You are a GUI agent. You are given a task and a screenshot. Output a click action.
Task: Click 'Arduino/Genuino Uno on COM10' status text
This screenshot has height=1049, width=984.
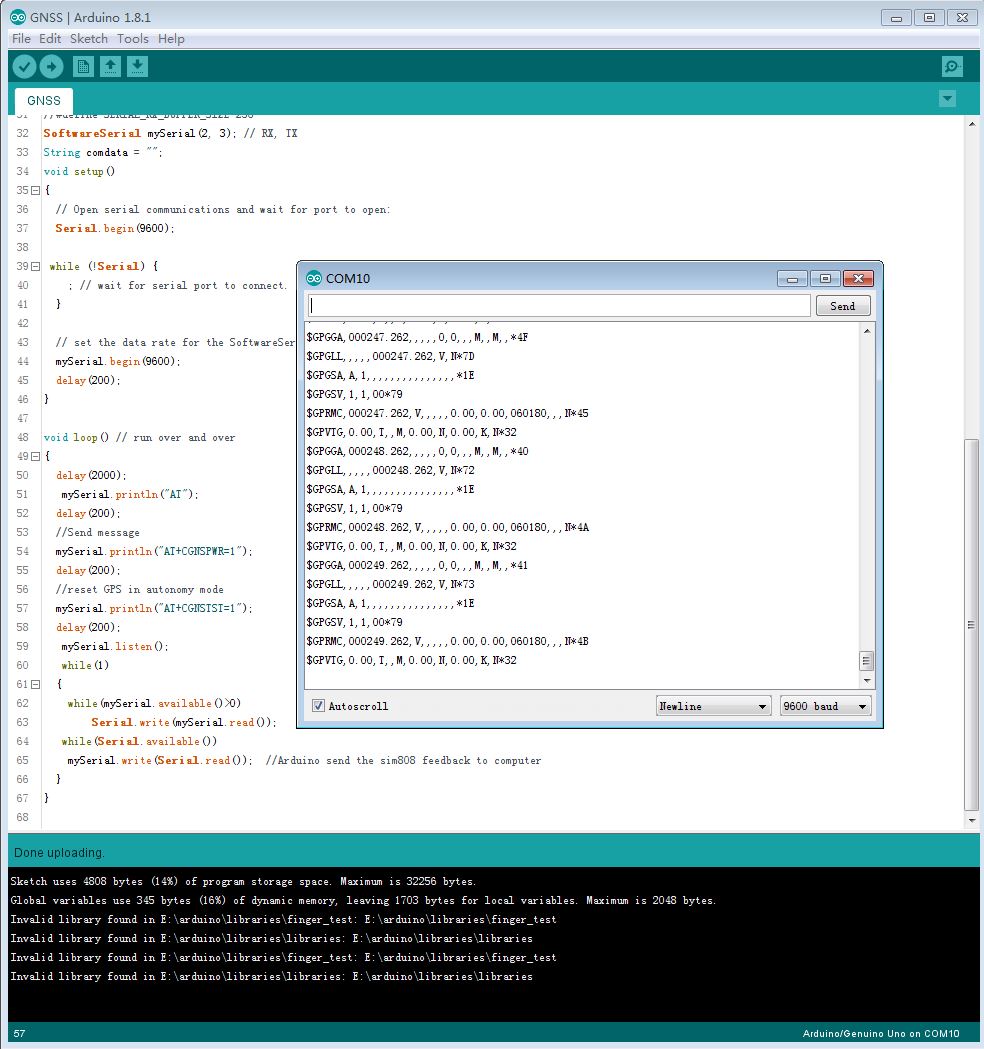(881, 1034)
